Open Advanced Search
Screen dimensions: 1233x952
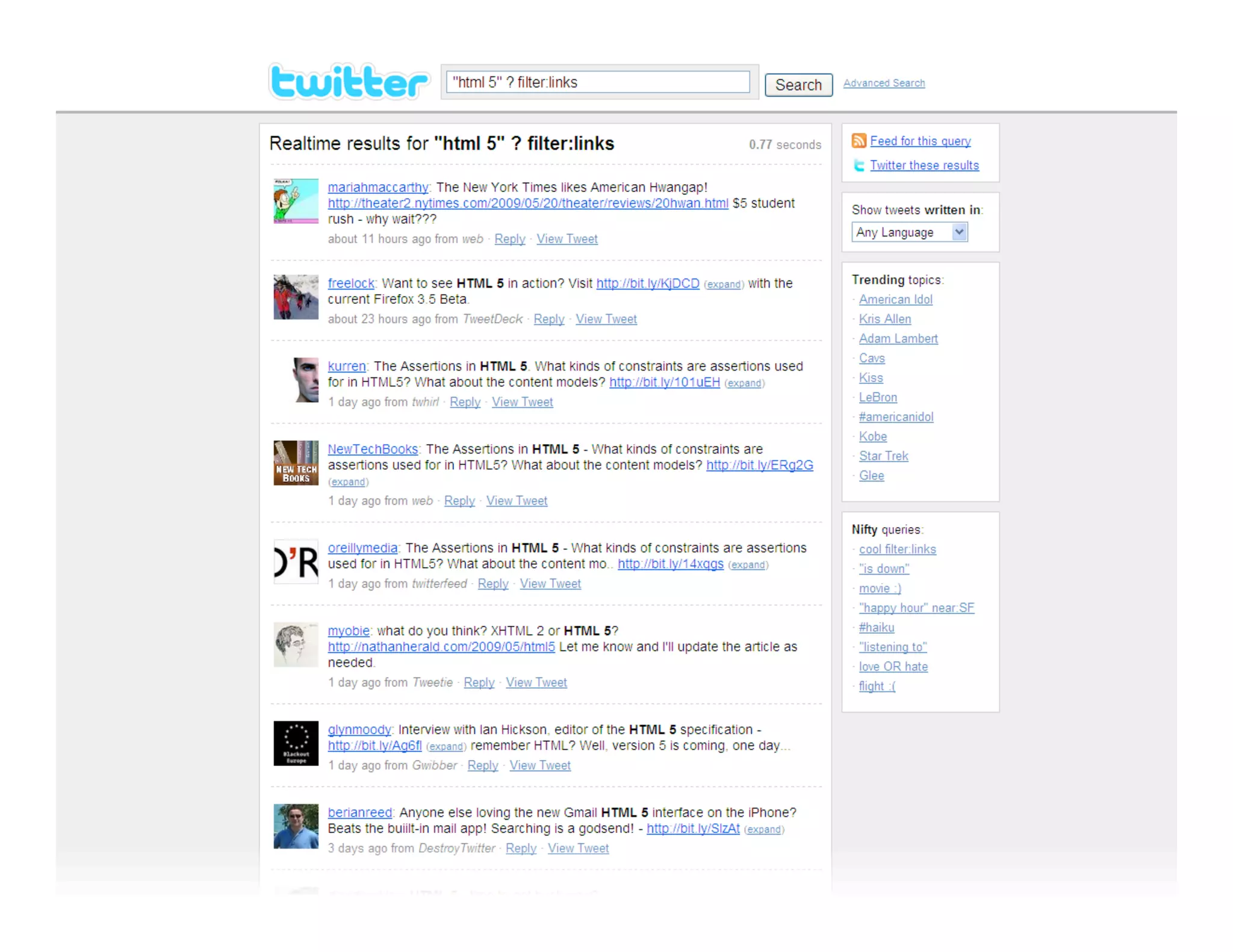coord(884,83)
